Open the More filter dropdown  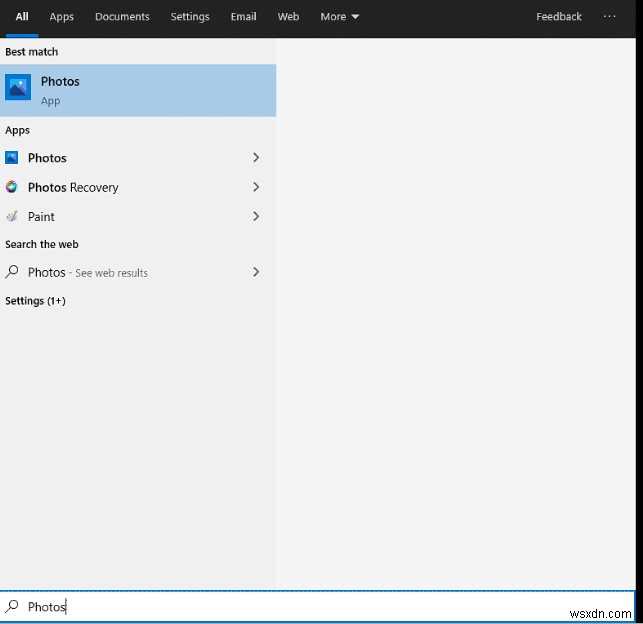click(340, 17)
